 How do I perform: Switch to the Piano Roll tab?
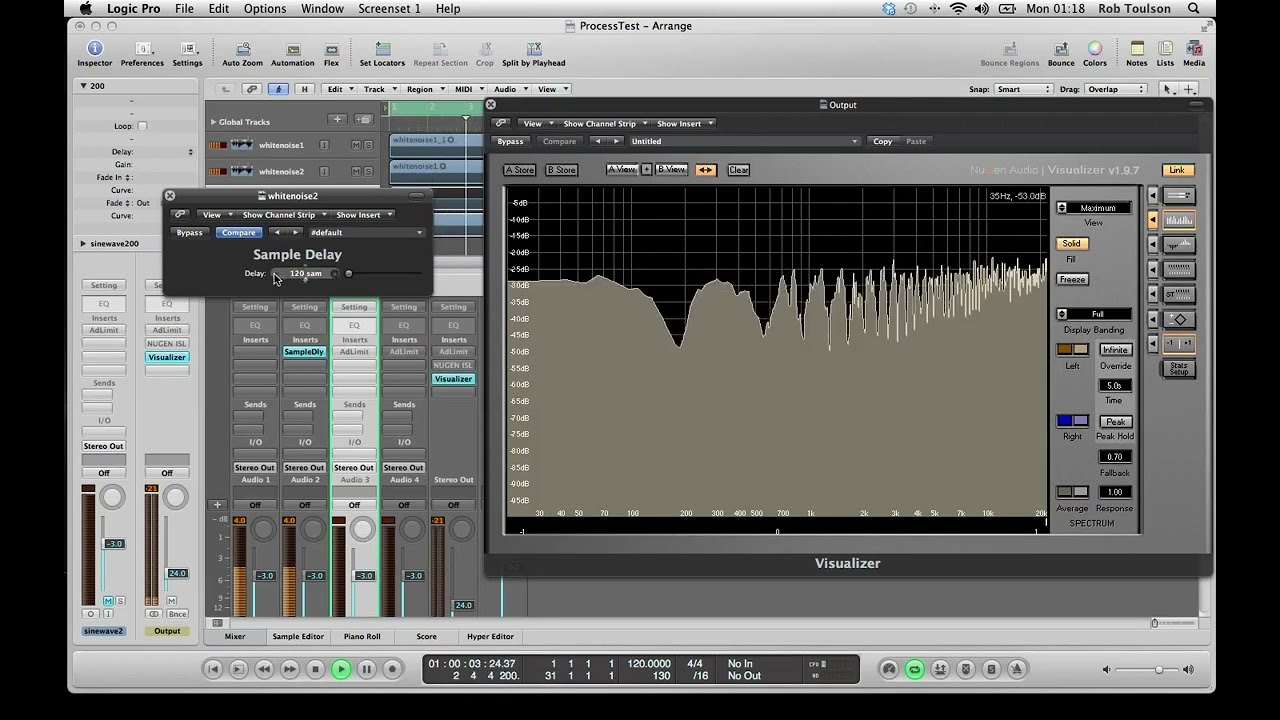[361, 636]
